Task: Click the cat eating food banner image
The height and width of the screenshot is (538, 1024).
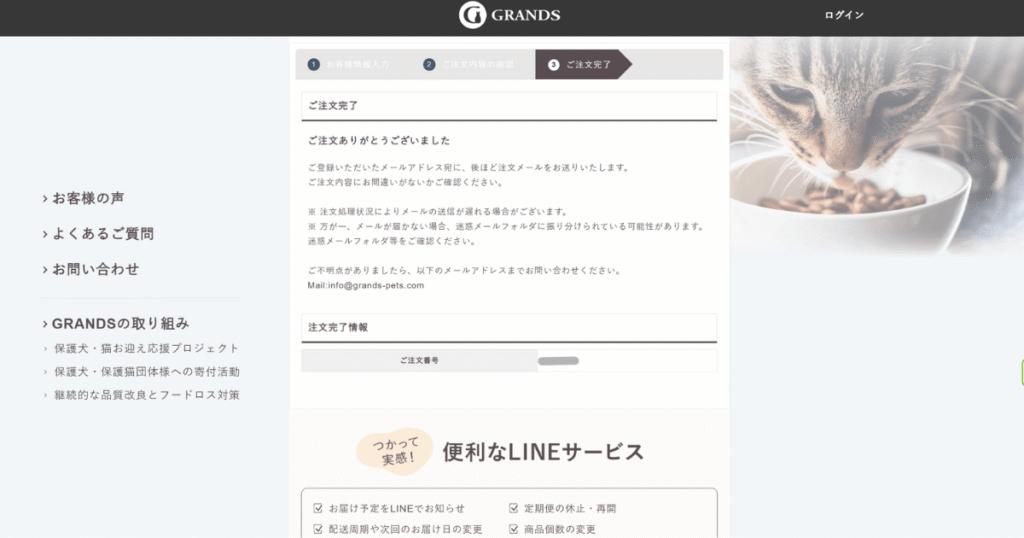Action: 876,147
